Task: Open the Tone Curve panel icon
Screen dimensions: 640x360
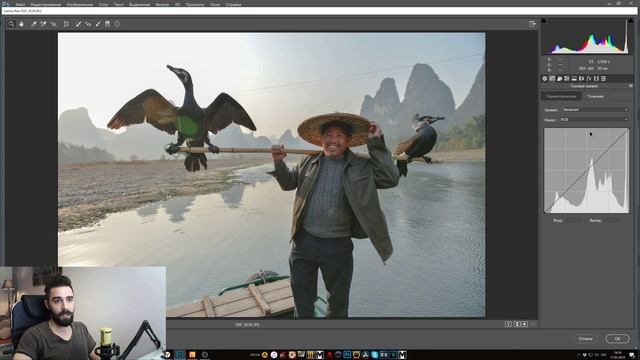Action: click(x=552, y=78)
